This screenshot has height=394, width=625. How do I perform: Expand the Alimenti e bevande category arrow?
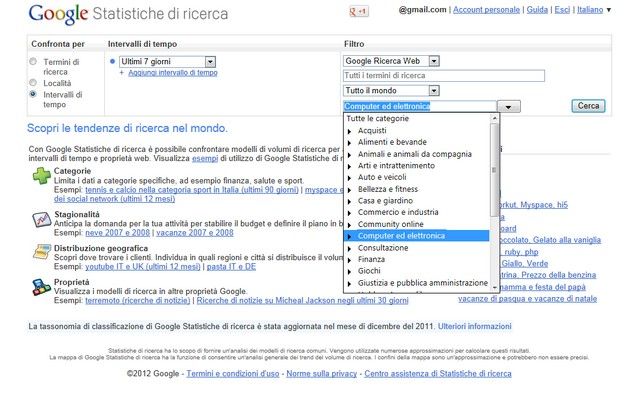pos(350,143)
